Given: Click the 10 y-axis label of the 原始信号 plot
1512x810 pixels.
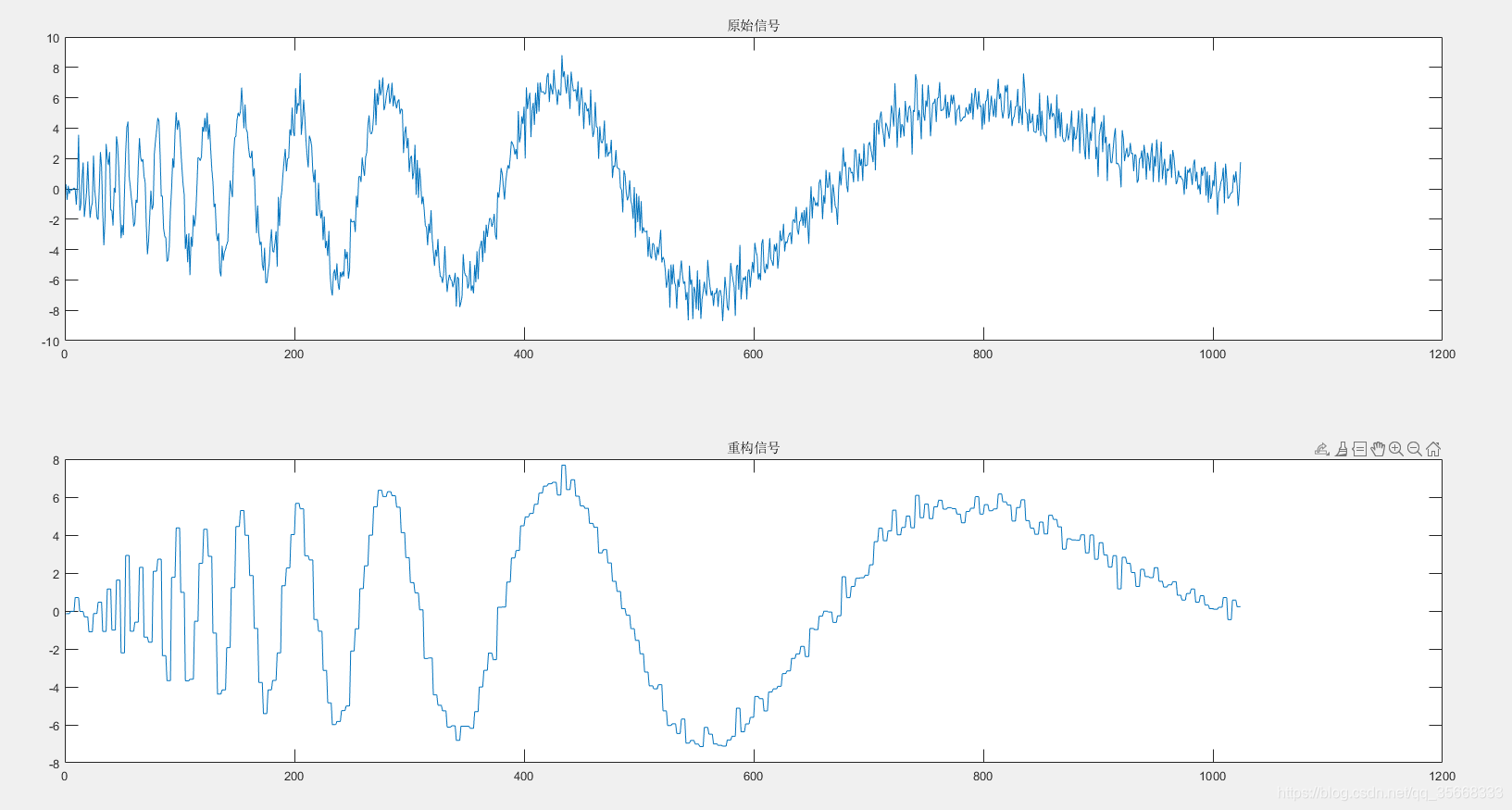Looking at the screenshot, I should click(x=53, y=38).
